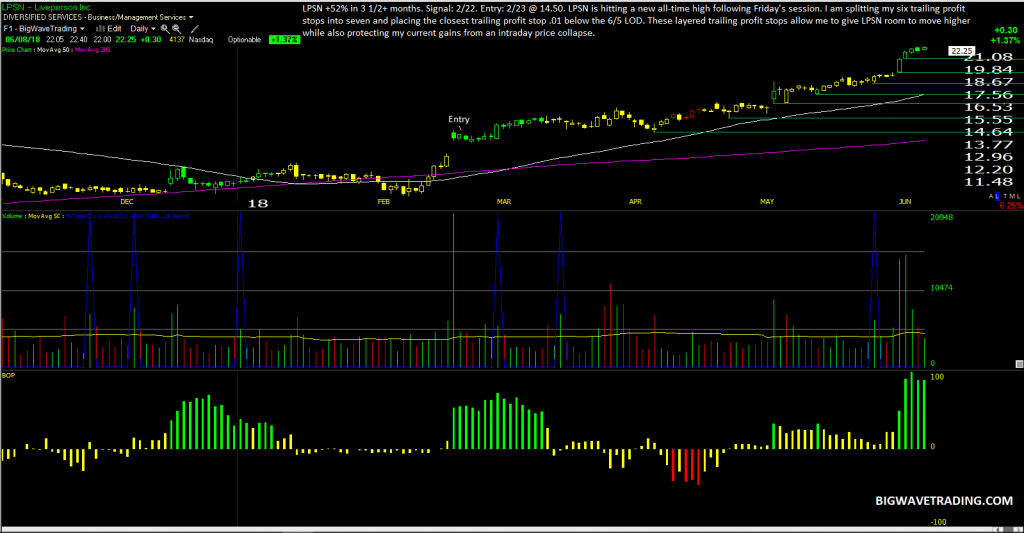The image size is (1024, 533).
Task: Expand the F1 - BigWaveTrading layout dropdown
Action: (44, 29)
